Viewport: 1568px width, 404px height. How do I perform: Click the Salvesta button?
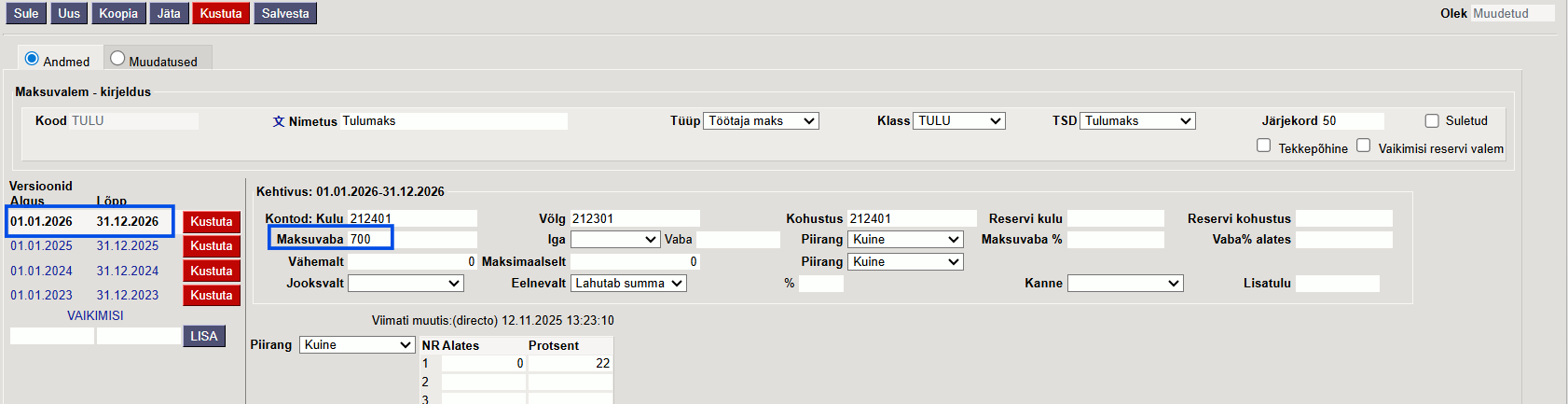click(x=284, y=13)
